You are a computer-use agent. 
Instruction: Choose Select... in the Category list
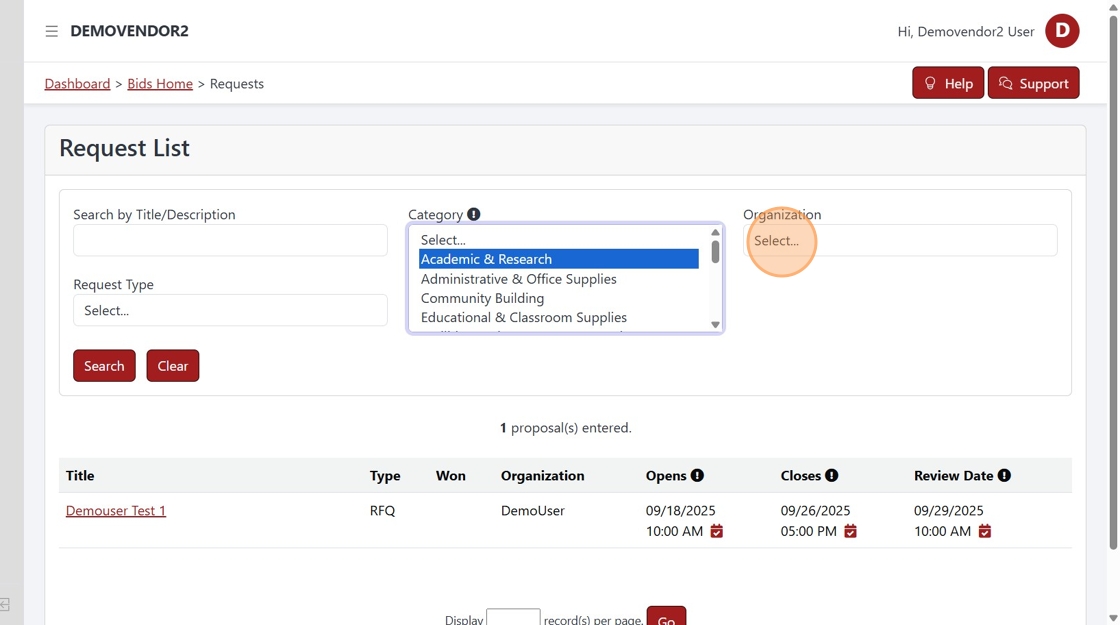coord(559,240)
